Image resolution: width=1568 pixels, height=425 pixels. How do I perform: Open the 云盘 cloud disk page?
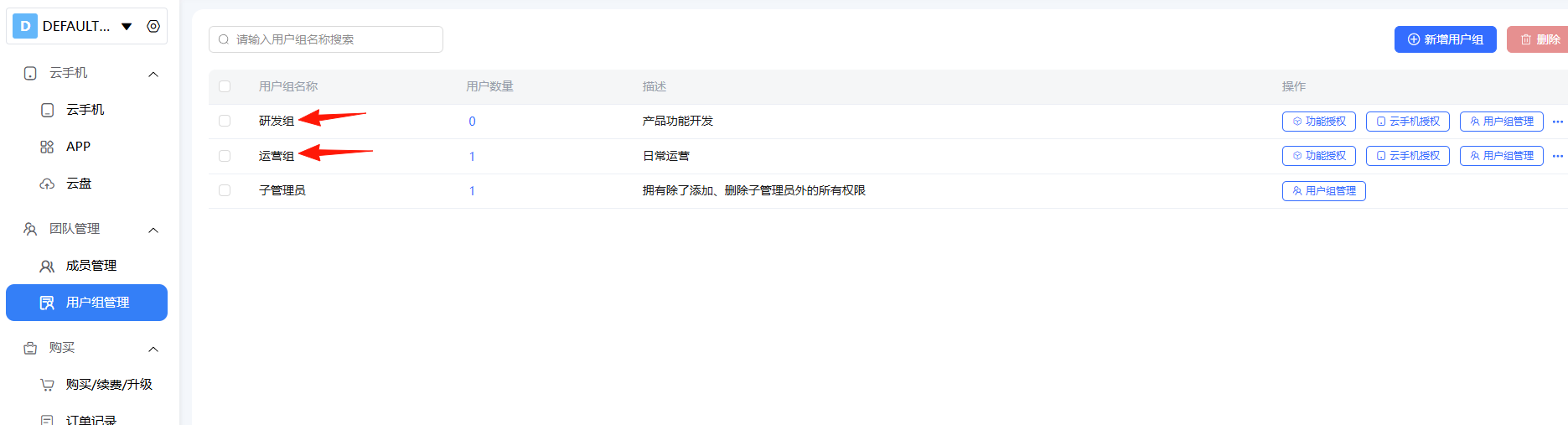tap(78, 184)
